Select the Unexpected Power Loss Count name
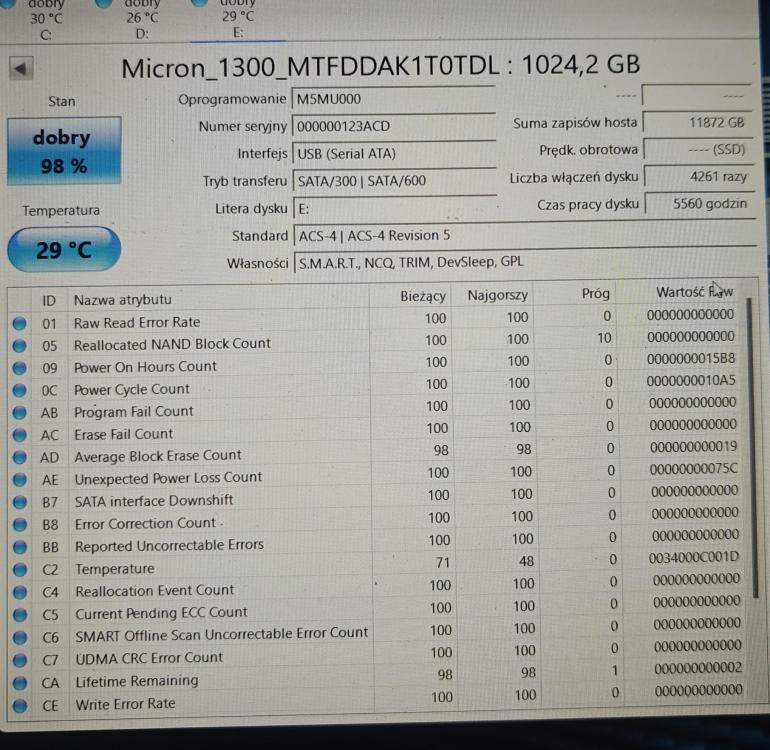 coord(168,478)
